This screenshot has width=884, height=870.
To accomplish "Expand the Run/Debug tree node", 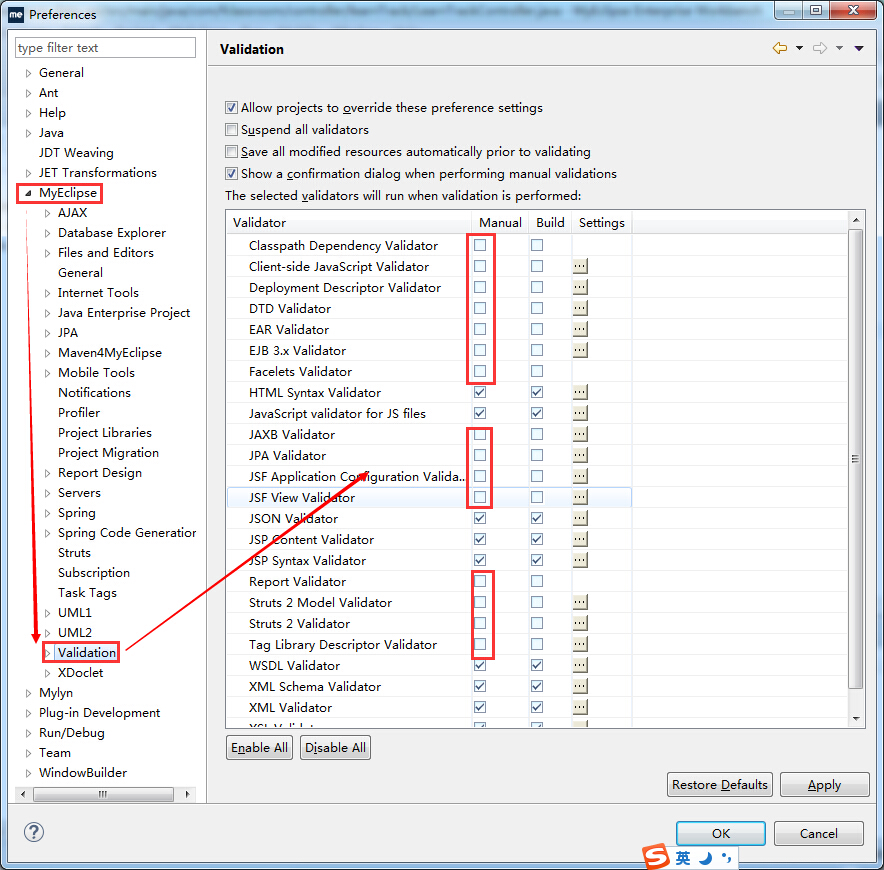I will tap(28, 733).
